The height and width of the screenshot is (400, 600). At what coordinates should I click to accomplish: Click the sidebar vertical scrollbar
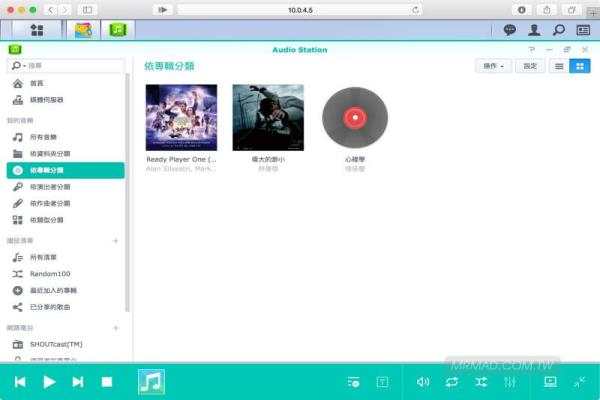(x=127, y=193)
